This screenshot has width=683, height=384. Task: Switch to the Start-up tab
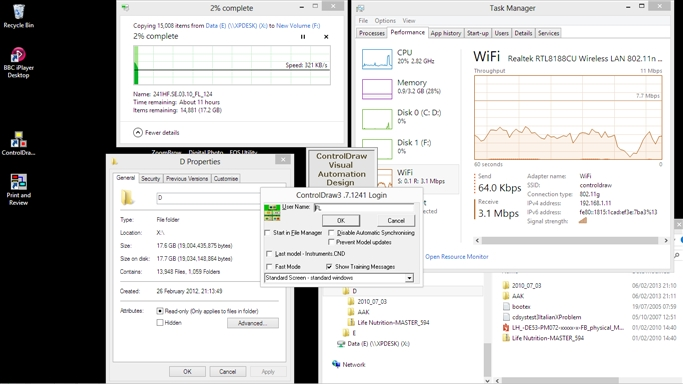477,33
